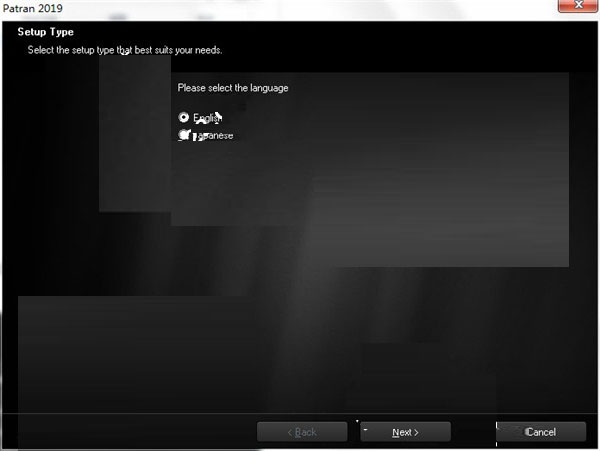The width and height of the screenshot is (600, 451).
Task: Proceed with the Next button
Action: tap(405, 432)
